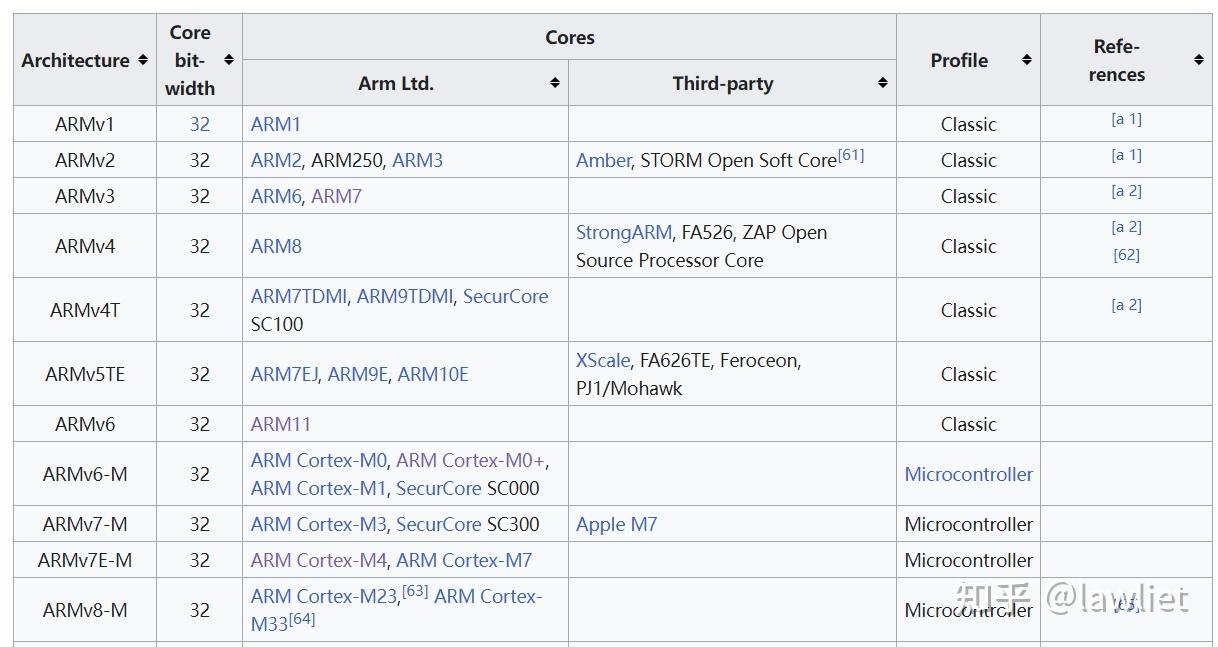Open the ARM1 core link
Screen dimensions: 1218x647
[276, 124]
